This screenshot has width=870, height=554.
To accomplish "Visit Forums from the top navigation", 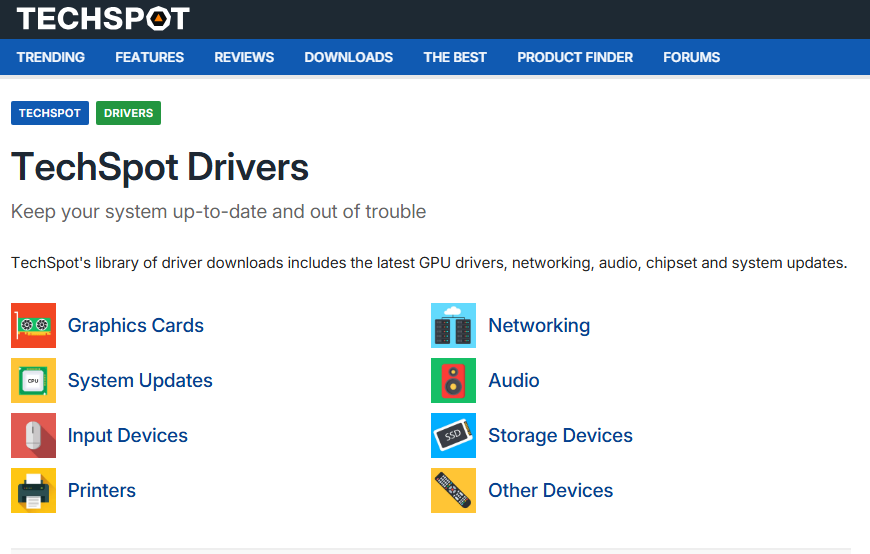I will click(691, 57).
